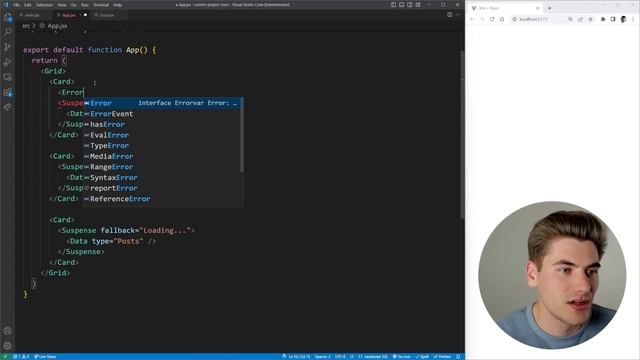Click the Ln, Col cursor position indicator

click(x=299, y=356)
